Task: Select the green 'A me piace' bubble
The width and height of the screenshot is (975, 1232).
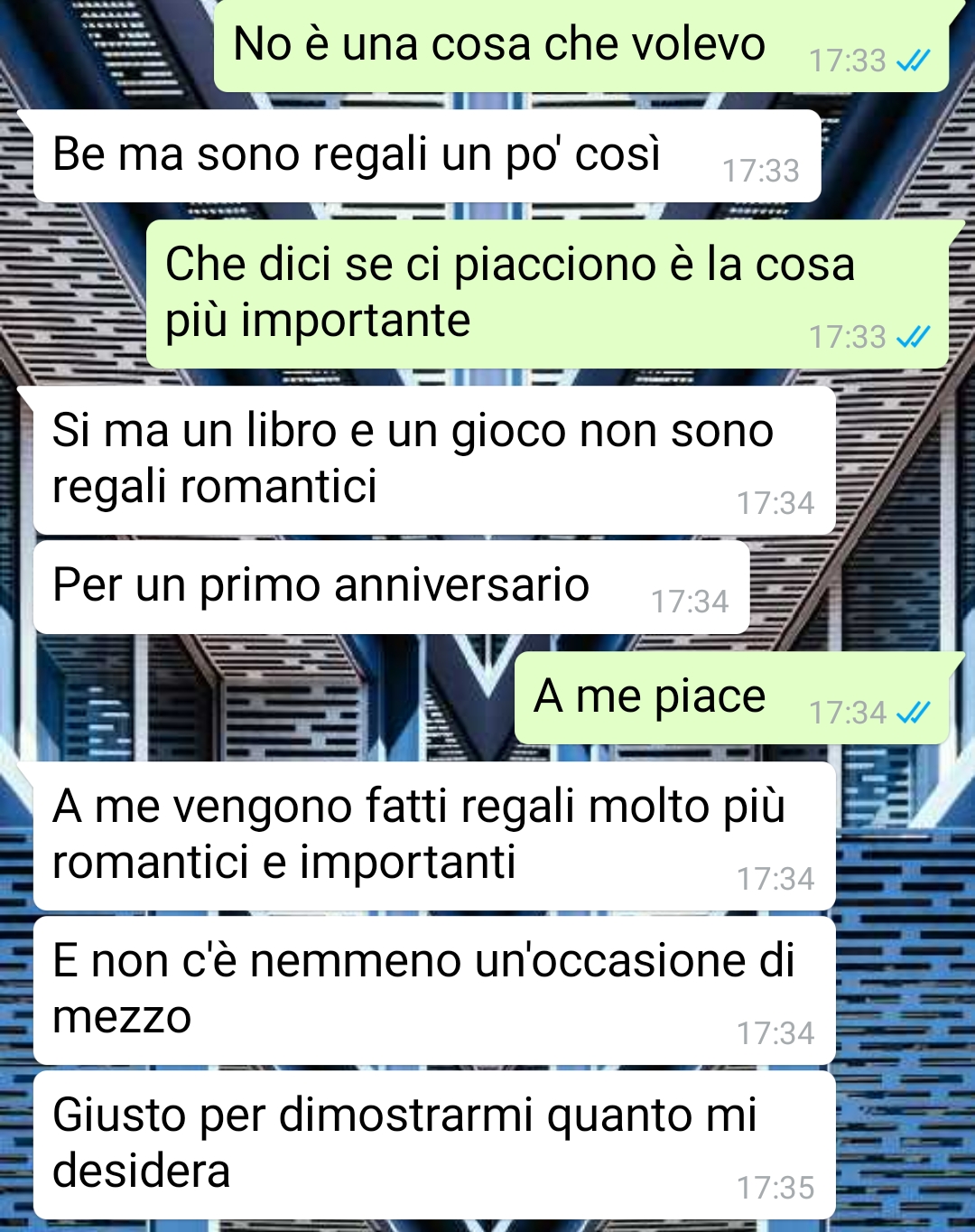Action: tap(731, 697)
